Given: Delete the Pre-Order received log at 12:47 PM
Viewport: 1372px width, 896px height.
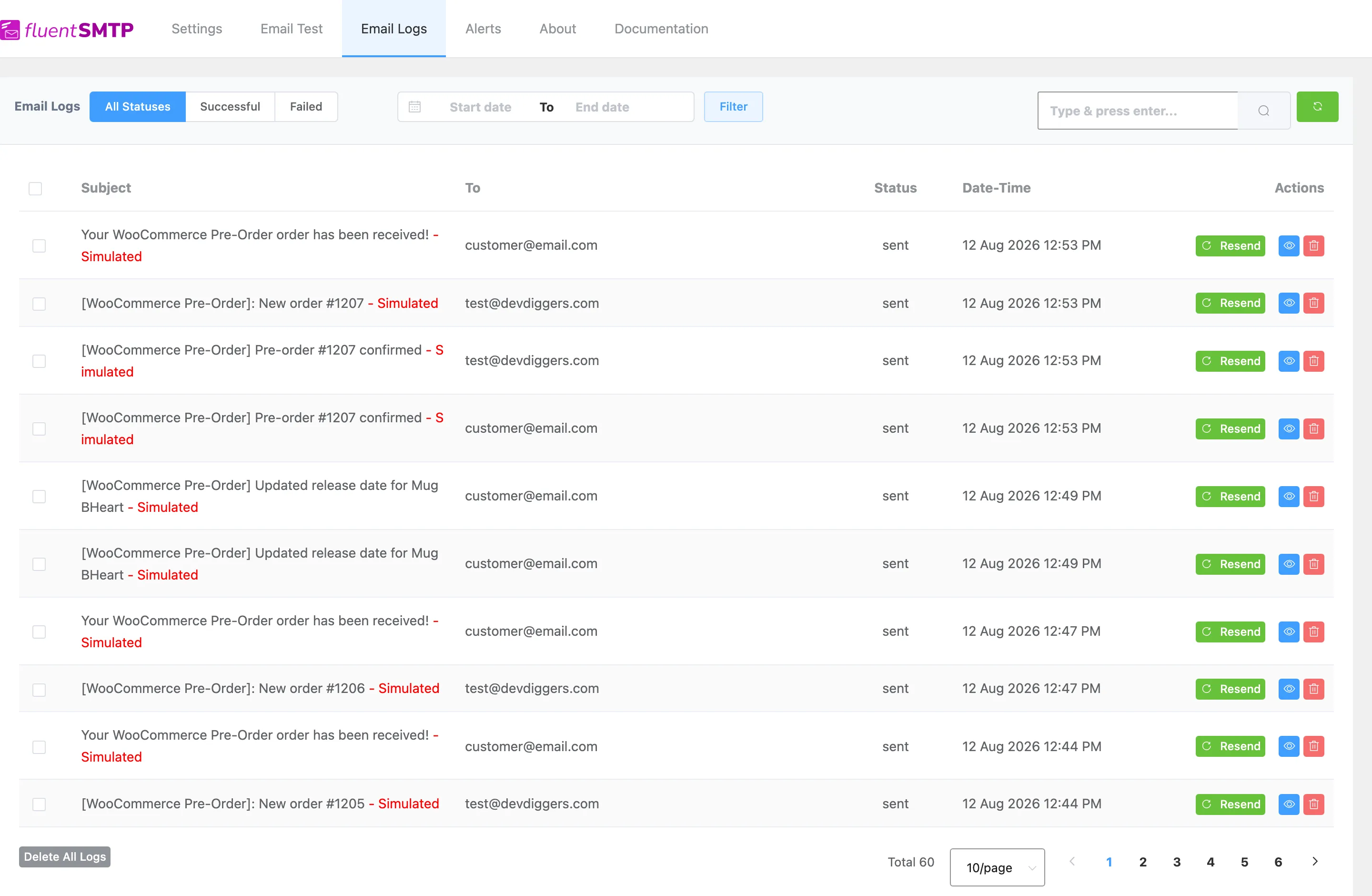Looking at the screenshot, I should click(x=1314, y=631).
